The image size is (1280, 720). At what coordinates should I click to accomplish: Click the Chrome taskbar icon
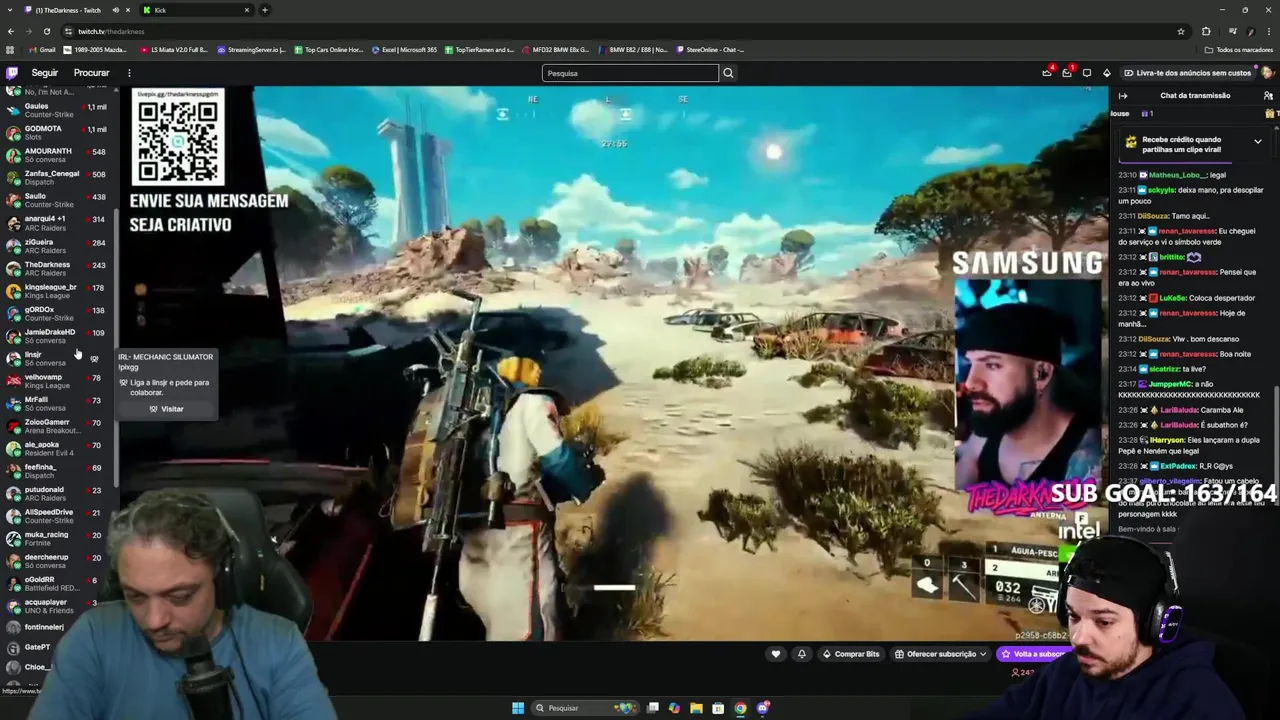(x=740, y=708)
